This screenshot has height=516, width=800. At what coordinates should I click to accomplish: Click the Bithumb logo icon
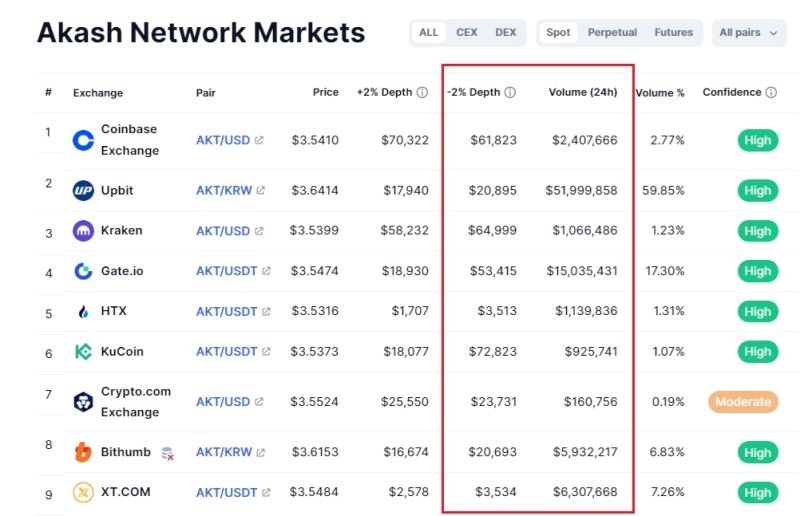click(x=83, y=452)
